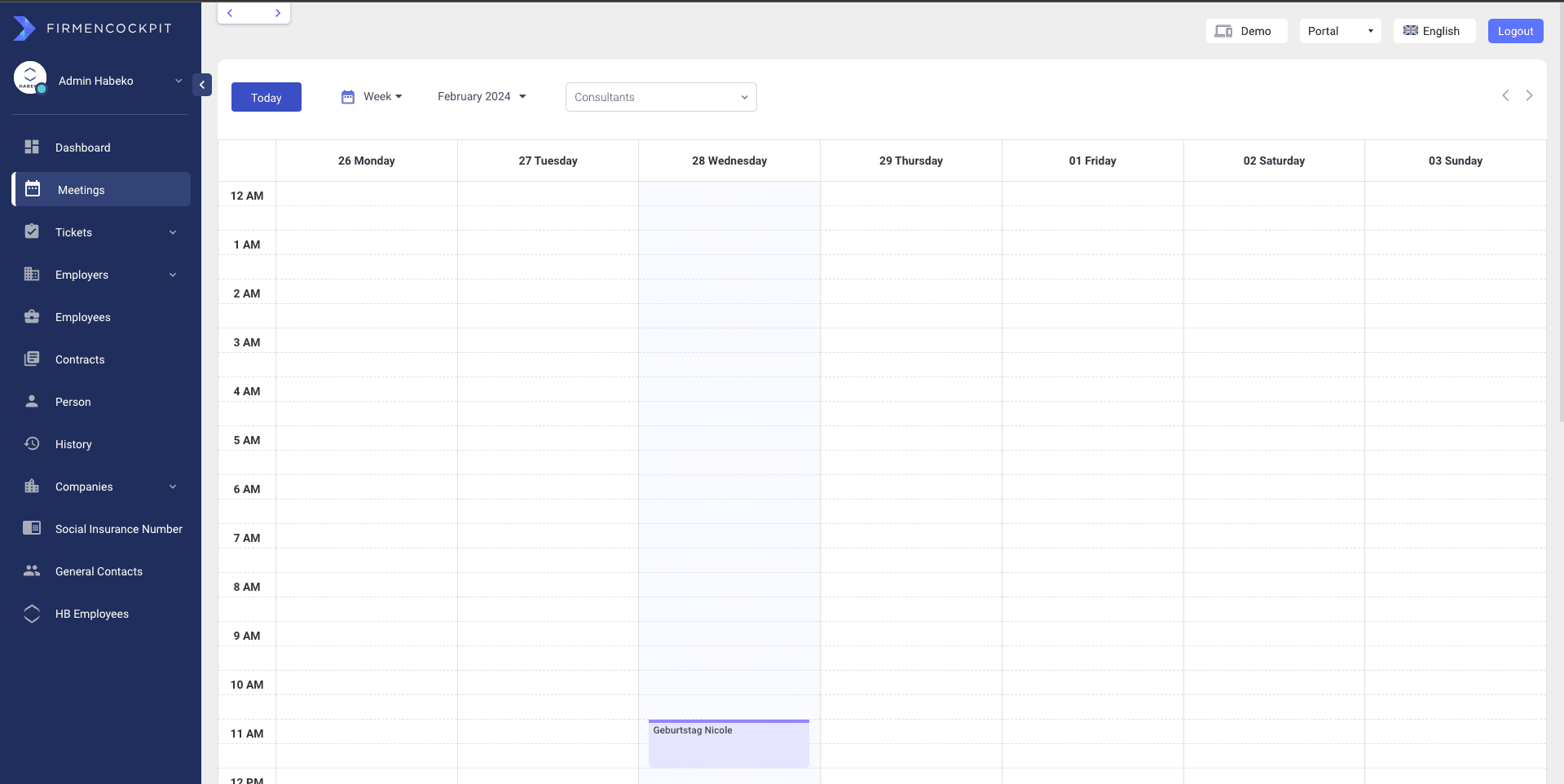Screen dimensions: 1564x784
Task: Go to the Person section
Action: pos(101,402)
